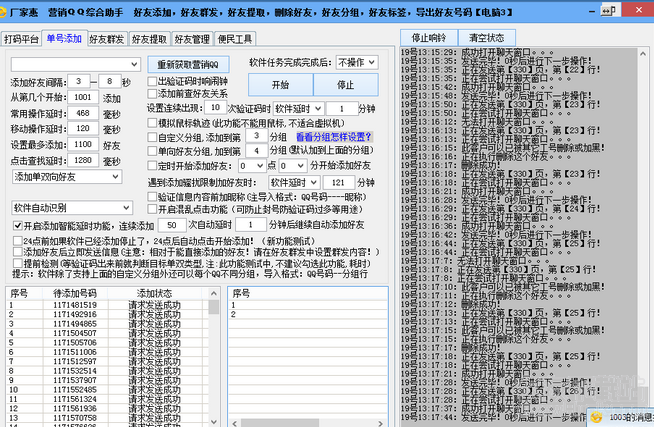
Task: Click the 重新获取营销QQ button
Action: tap(188, 64)
